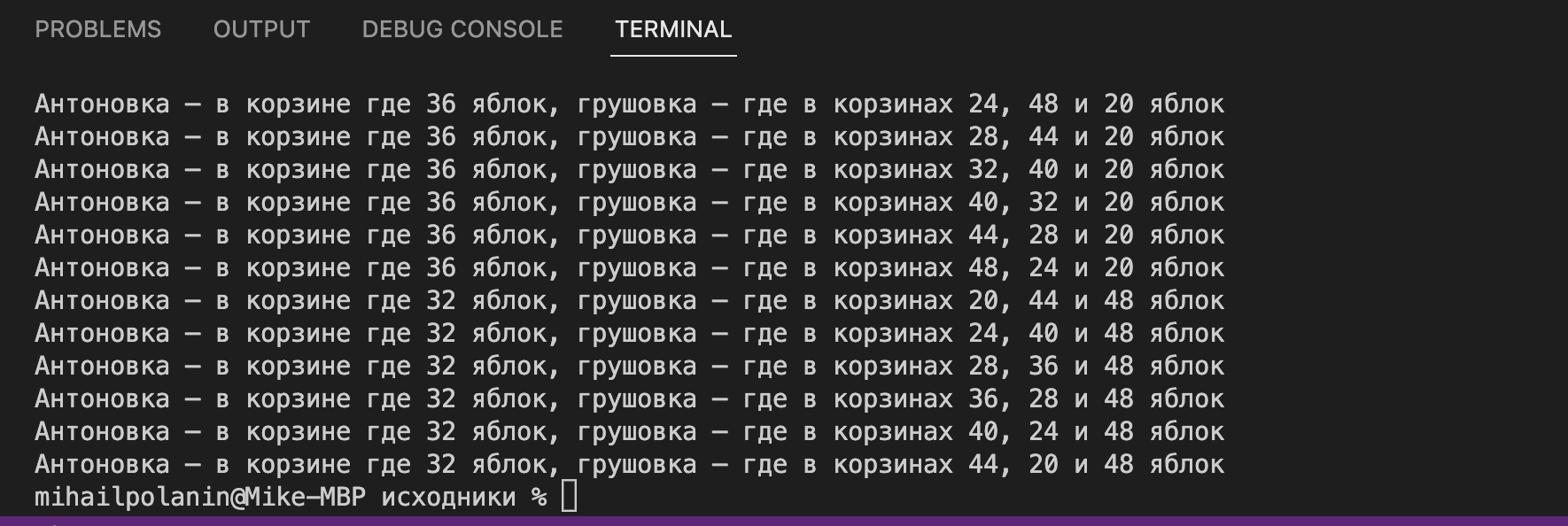Click the terminal prompt cursor block
1568x526 pixels.
[x=568, y=496]
